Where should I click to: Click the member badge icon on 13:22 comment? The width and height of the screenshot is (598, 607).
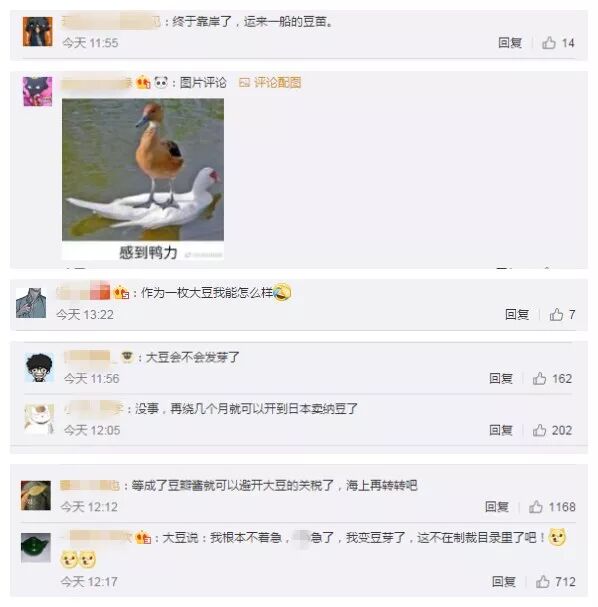121,293
